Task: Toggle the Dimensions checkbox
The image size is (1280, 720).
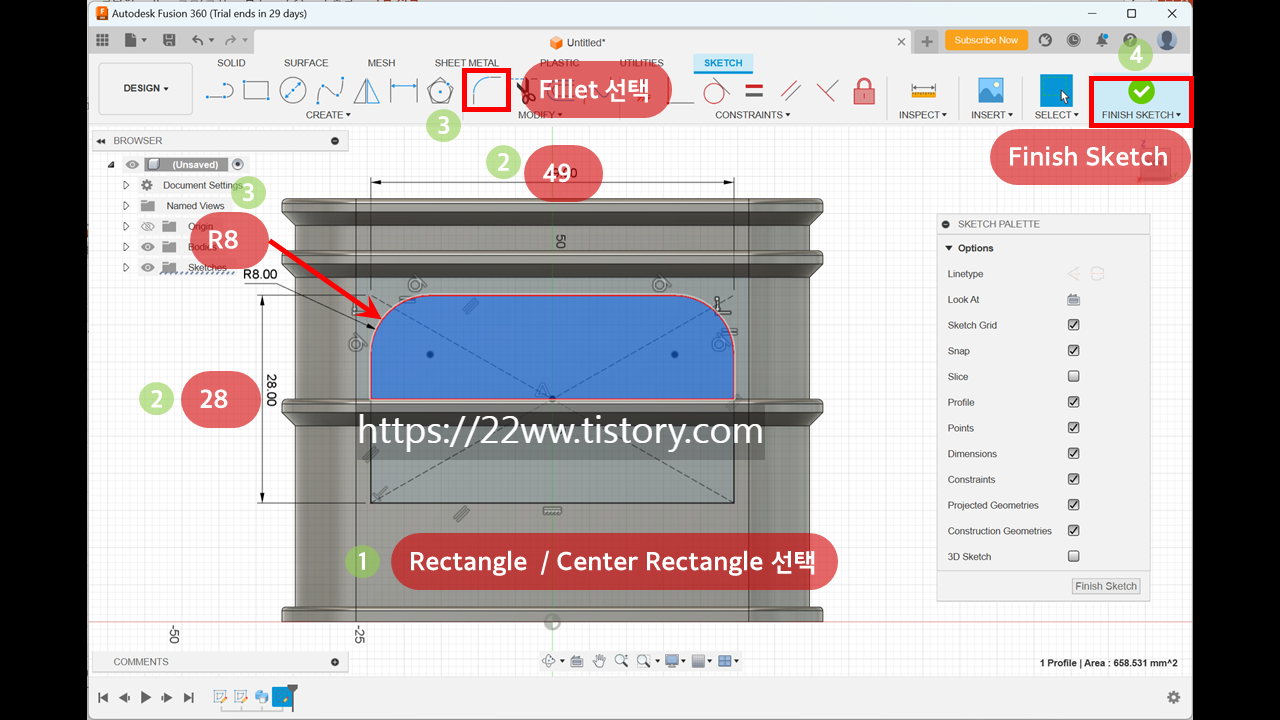Action: click(x=1073, y=454)
